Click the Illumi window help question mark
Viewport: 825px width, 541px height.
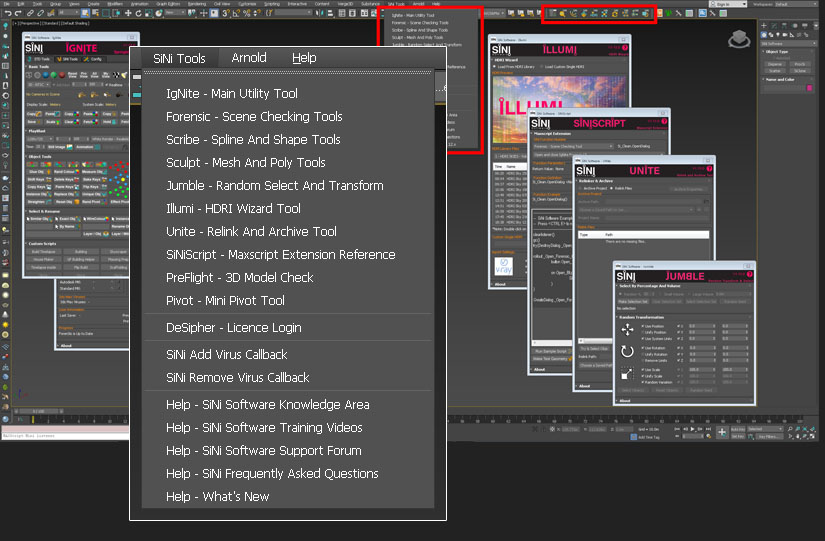[625, 48]
